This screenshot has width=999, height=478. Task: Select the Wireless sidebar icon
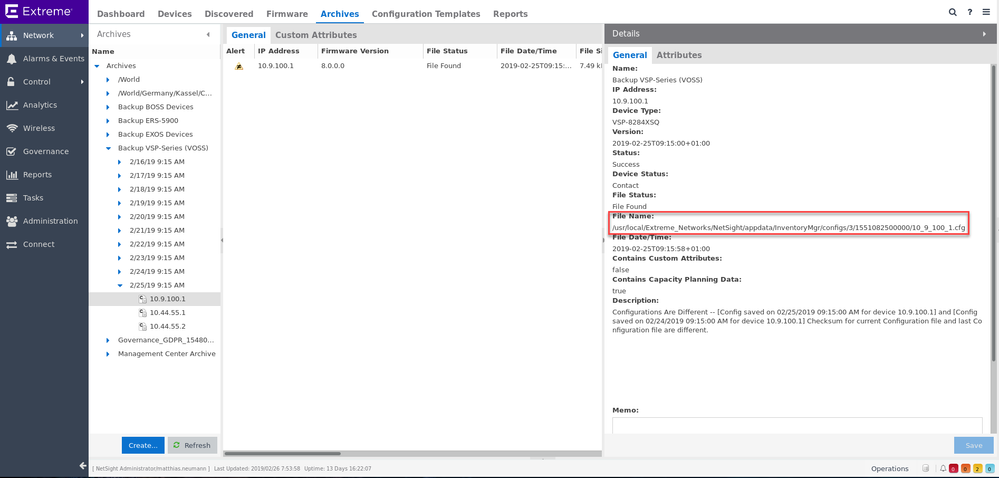[12, 128]
